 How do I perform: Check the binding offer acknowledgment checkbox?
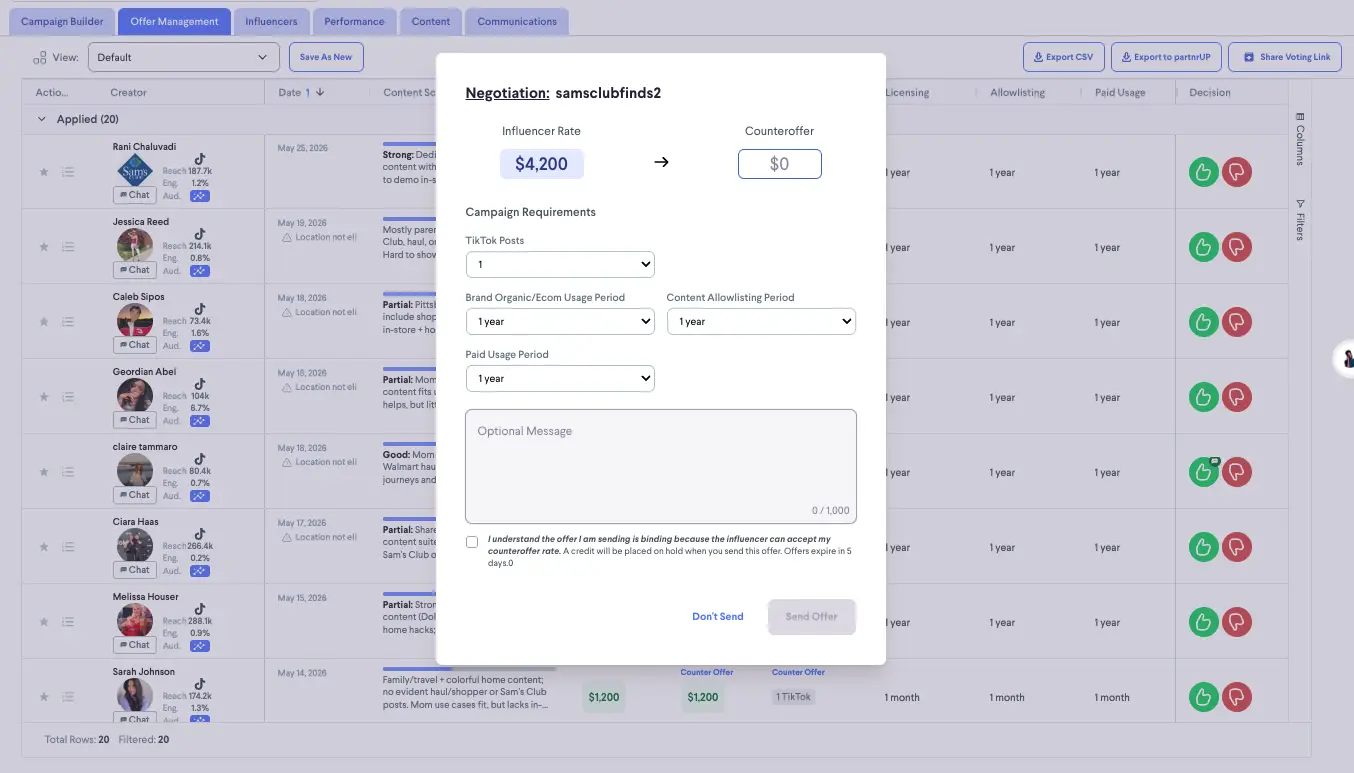point(472,542)
